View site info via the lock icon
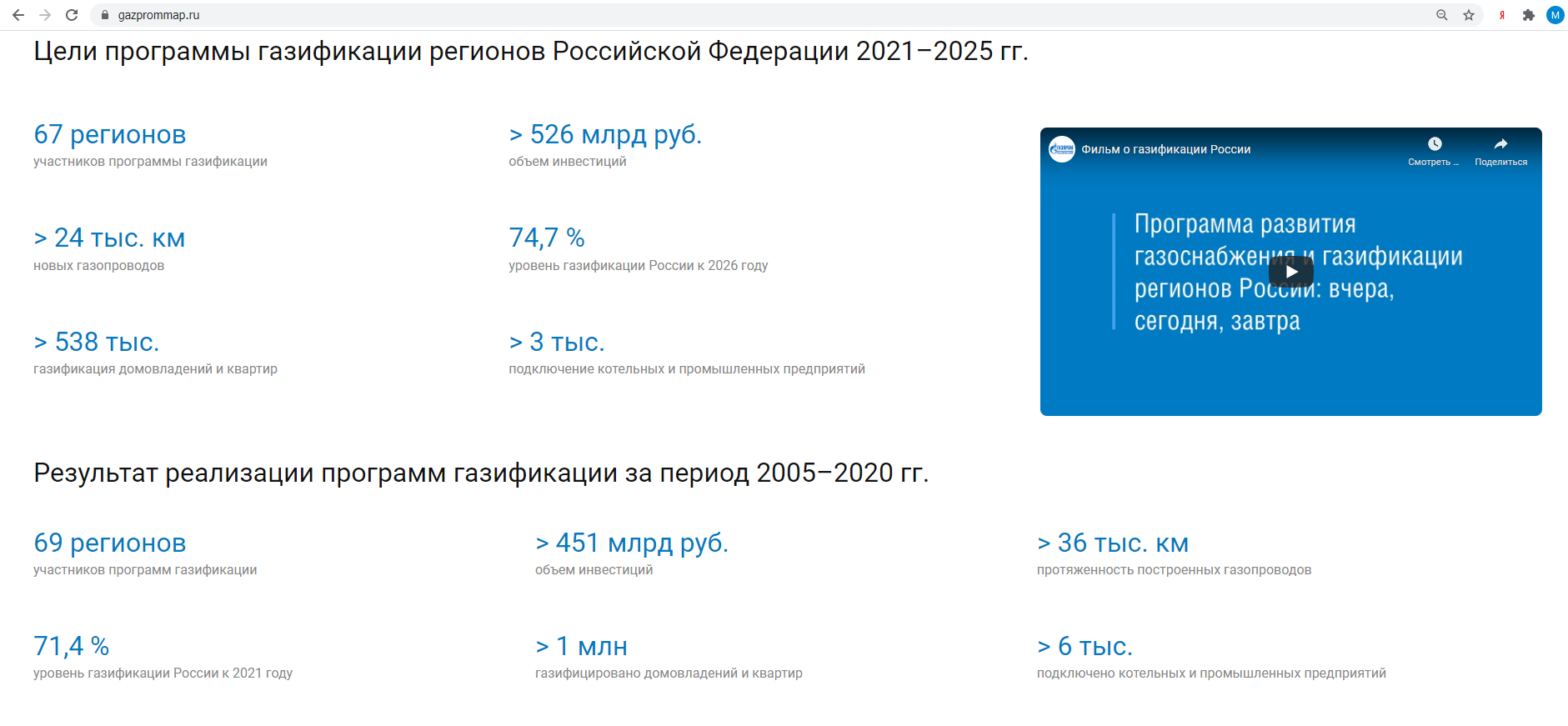 105,15
